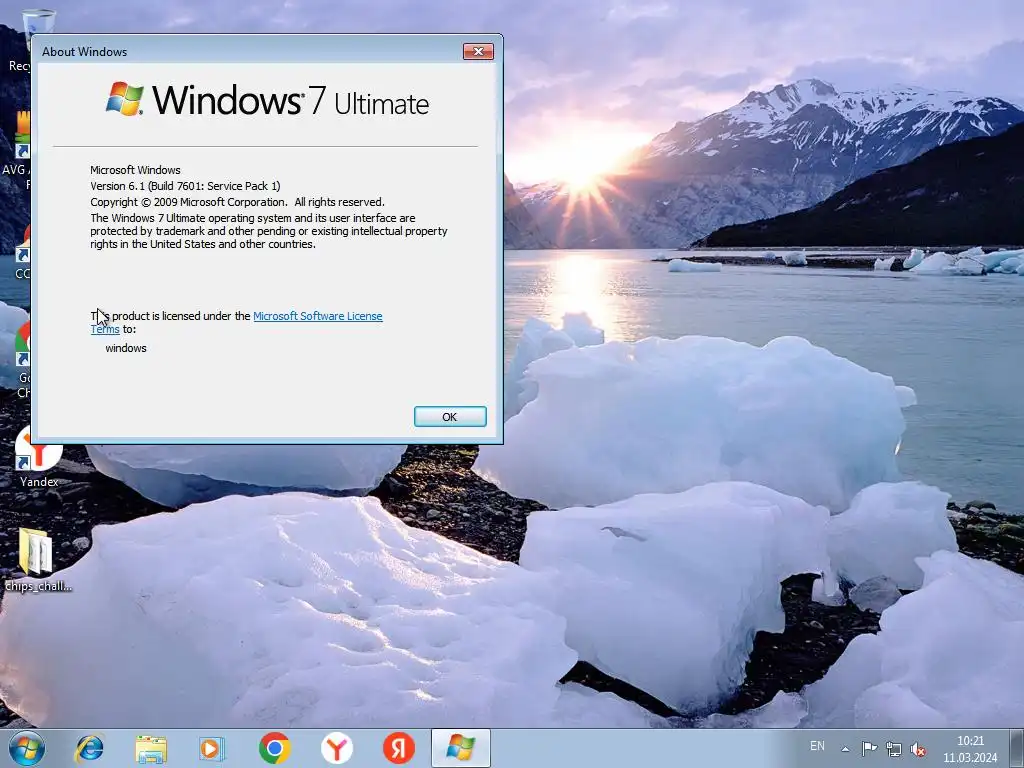Open Windows Explorer folder icon in taskbar
Viewport: 1024px width, 768px height.
[x=151, y=748]
